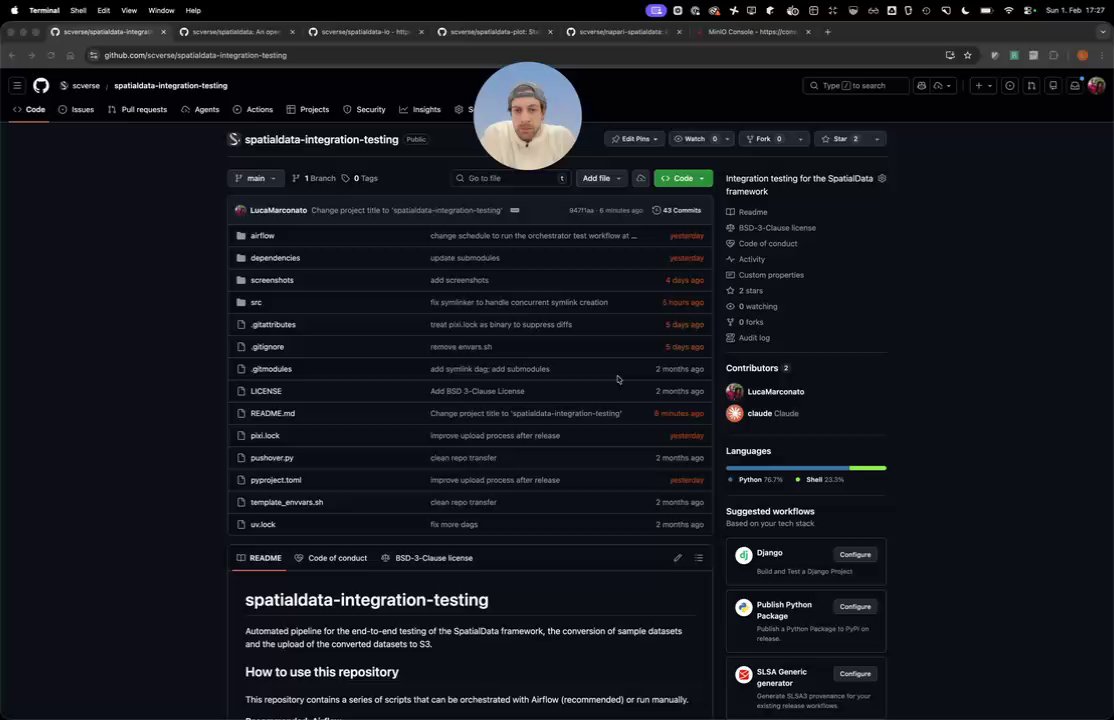Fork the repository
Viewport: 1114px width, 720px height.
coord(765,139)
